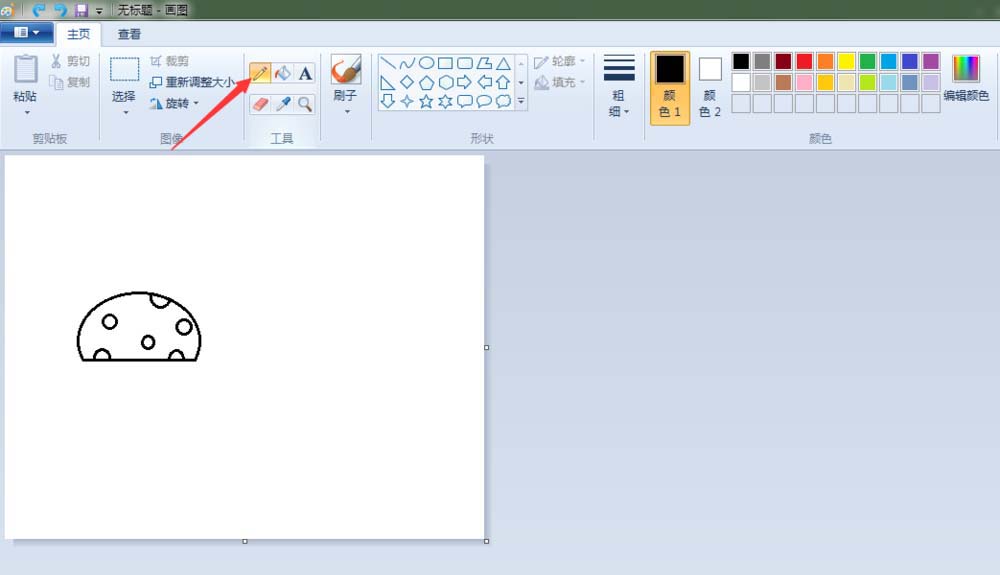Image resolution: width=1000 pixels, height=575 pixels.
Task: Select Color 2 (颜色 2) box
Action: pos(710,88)
